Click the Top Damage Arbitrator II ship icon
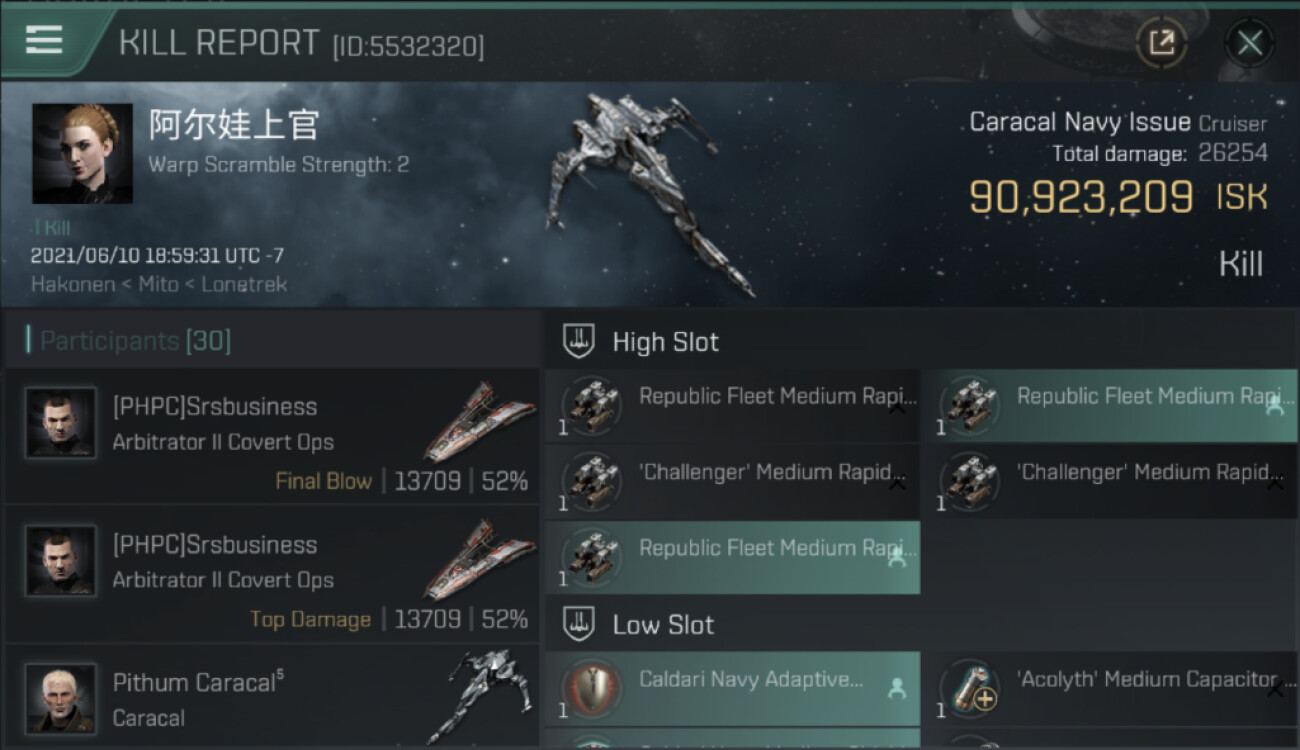 [x=473, y=560]
